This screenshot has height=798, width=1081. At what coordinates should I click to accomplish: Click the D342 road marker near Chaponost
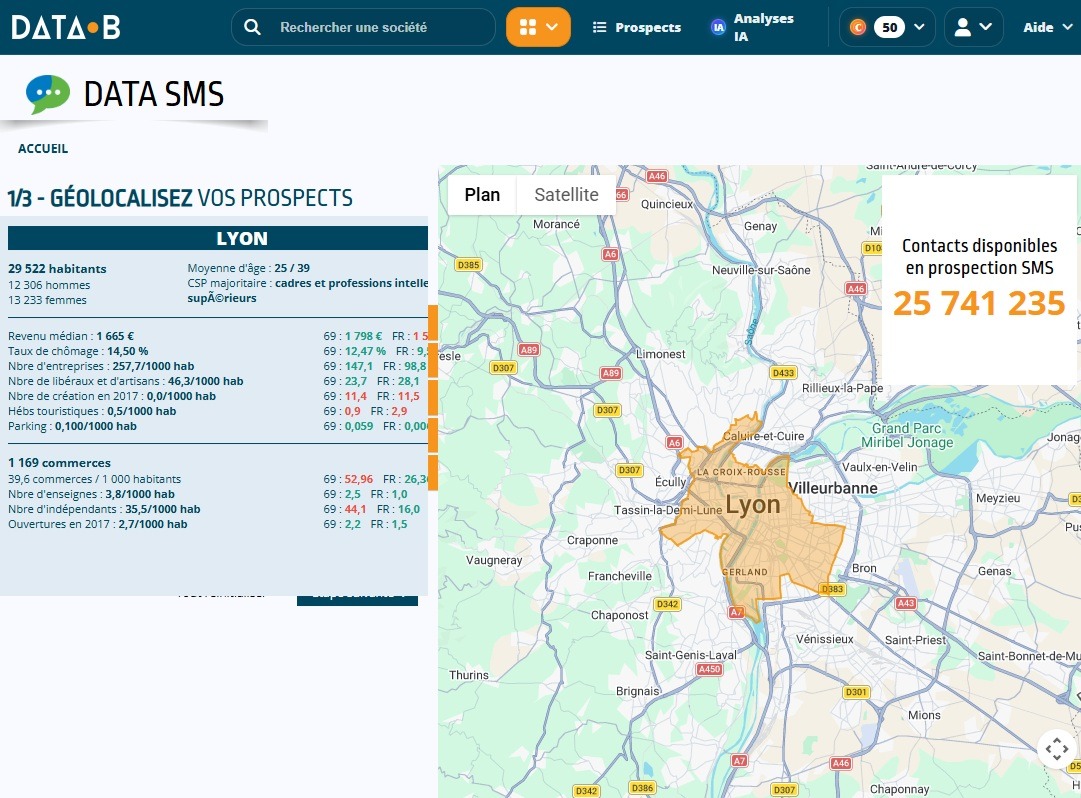pyautogui.click(x=667, y=604)
